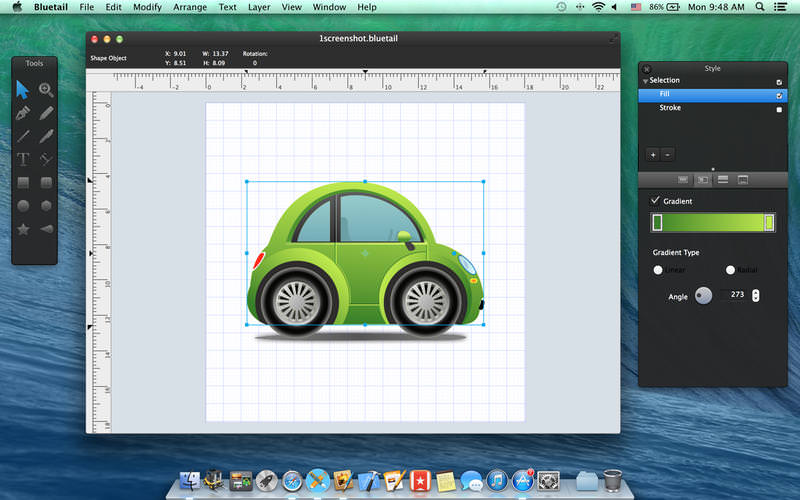Select the Polygon hexagon tool
The image size is (800, 500).
tap(46, 205)
